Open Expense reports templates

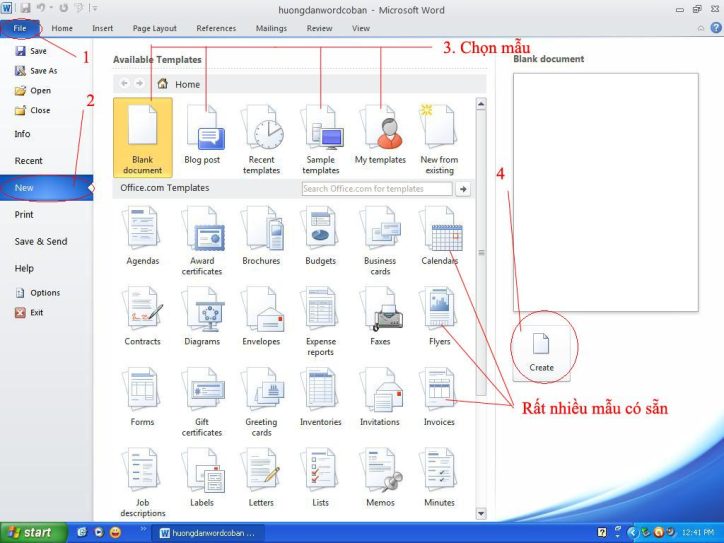tap(321, 322)
